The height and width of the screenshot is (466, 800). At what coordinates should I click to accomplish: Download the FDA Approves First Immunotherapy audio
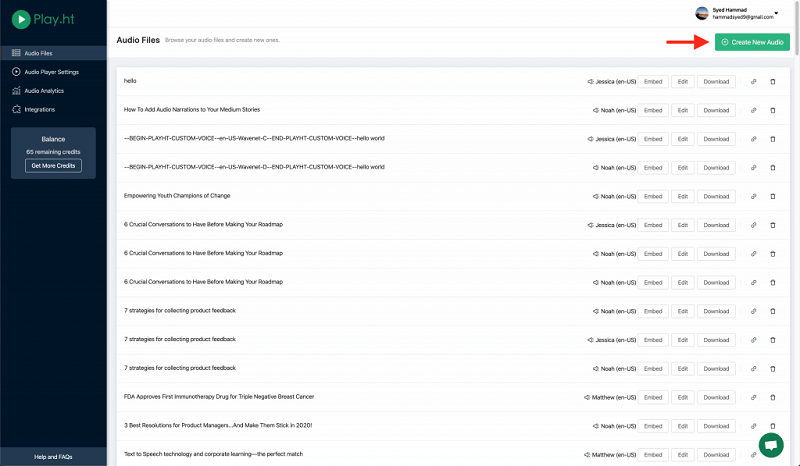pyautogui.click(x=716, y=397)
